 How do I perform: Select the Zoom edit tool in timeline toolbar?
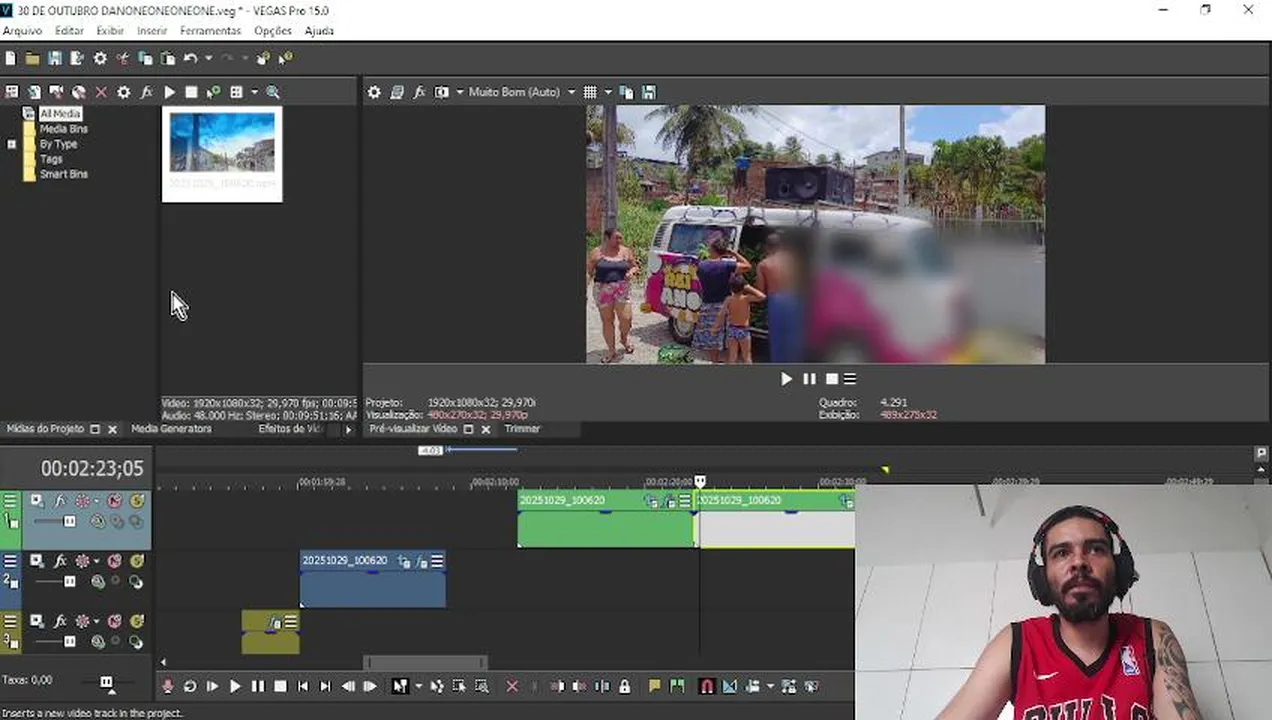(x=482, y=686)
